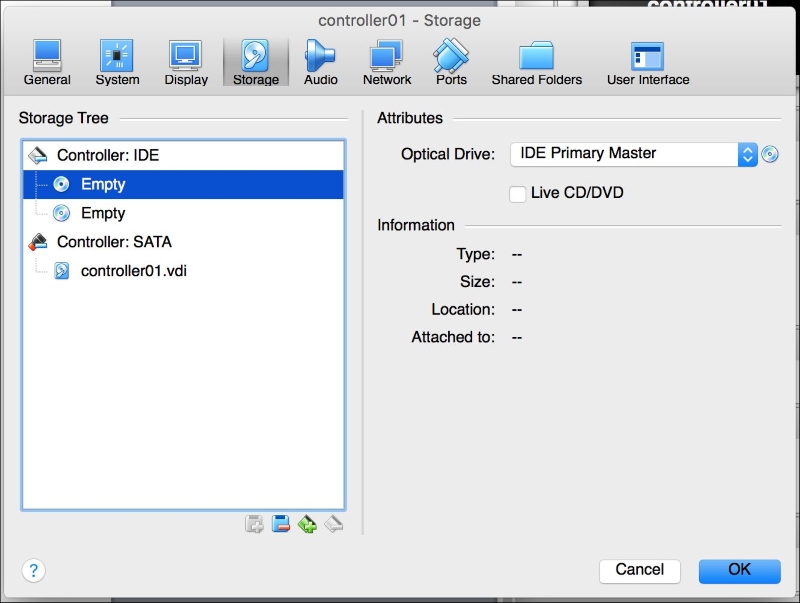800x603 pixels.
Task: Open the help question mark button
Action: tap(34, 570)
